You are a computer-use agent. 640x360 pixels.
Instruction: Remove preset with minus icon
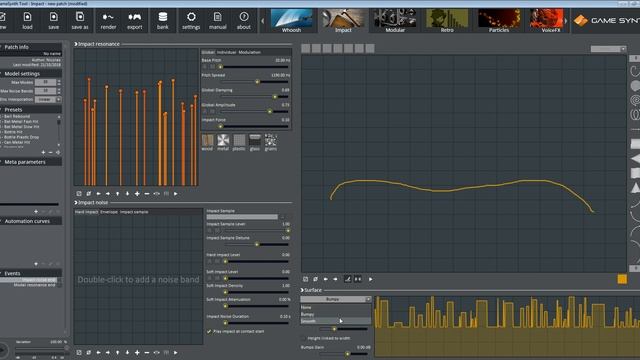pos(51,152)
